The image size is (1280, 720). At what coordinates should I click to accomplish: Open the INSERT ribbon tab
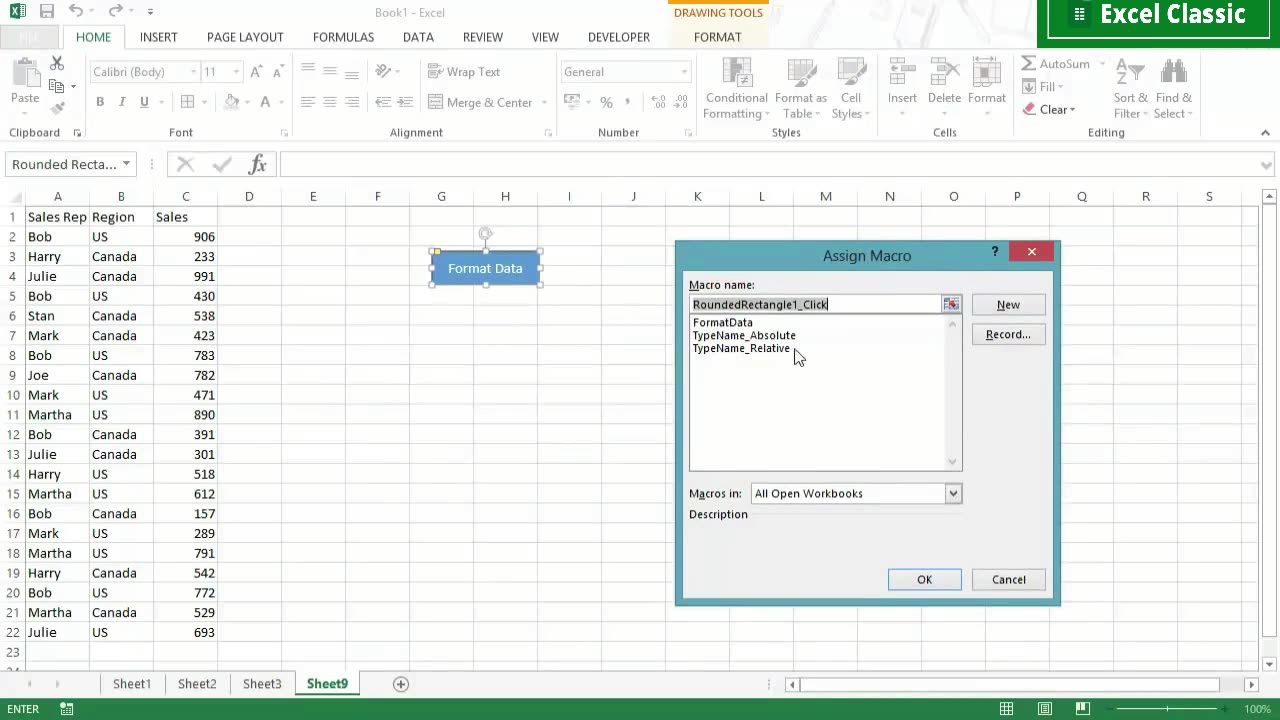[x=159, y=37]
